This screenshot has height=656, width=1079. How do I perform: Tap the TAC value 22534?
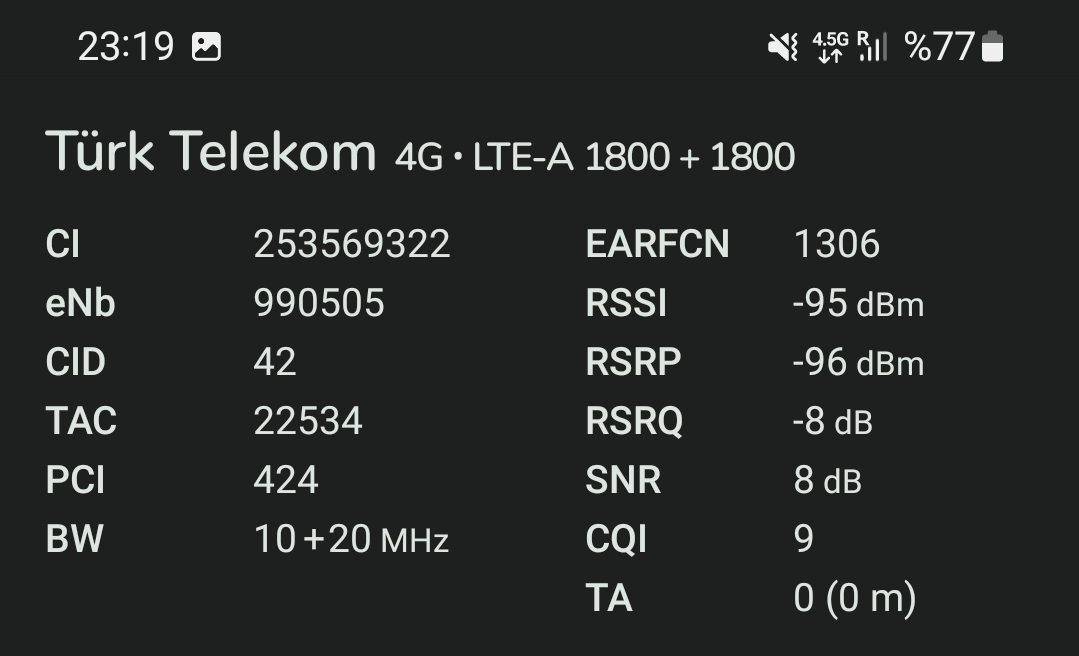(308, 421)
